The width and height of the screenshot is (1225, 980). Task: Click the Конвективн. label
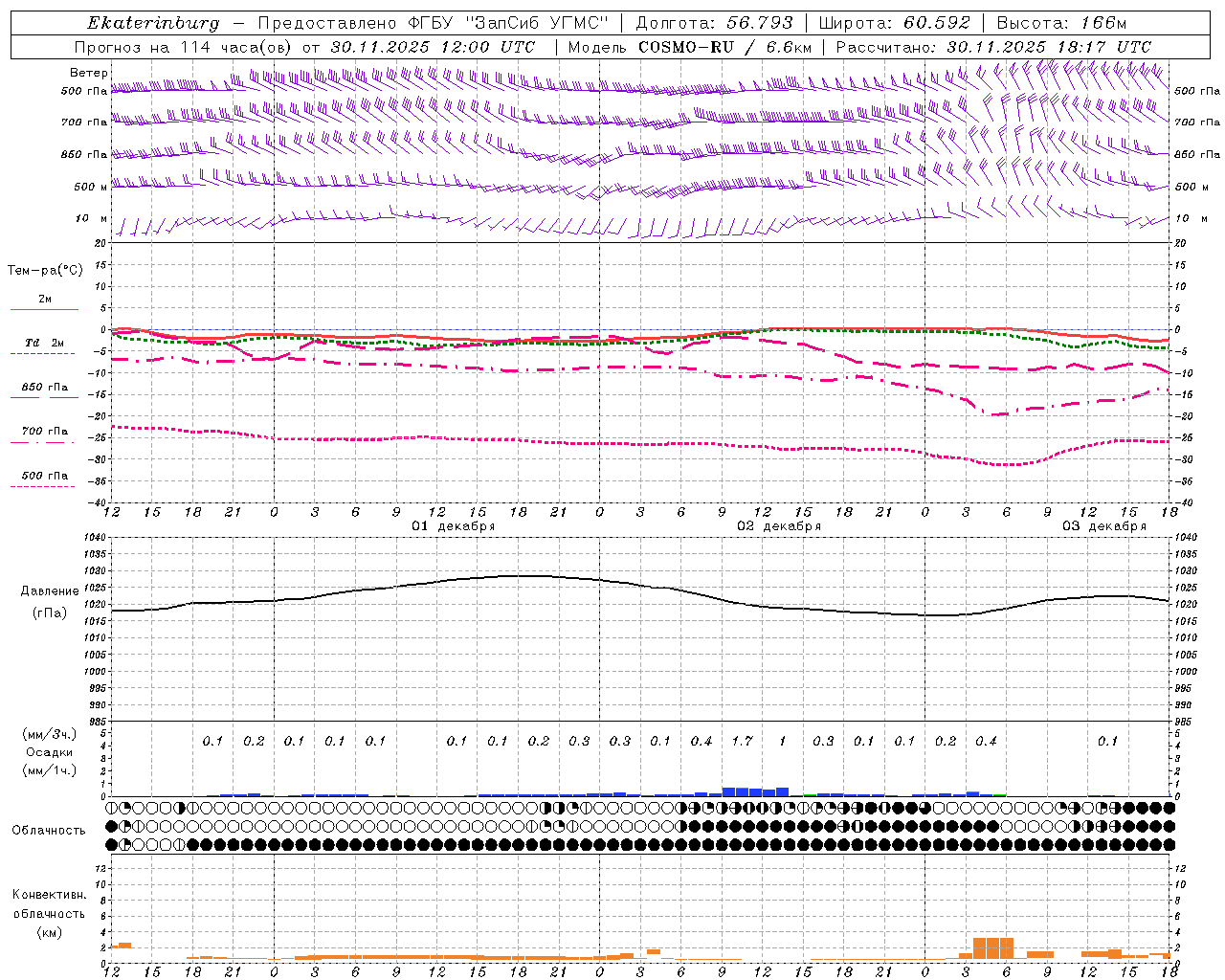click(49, 895)
